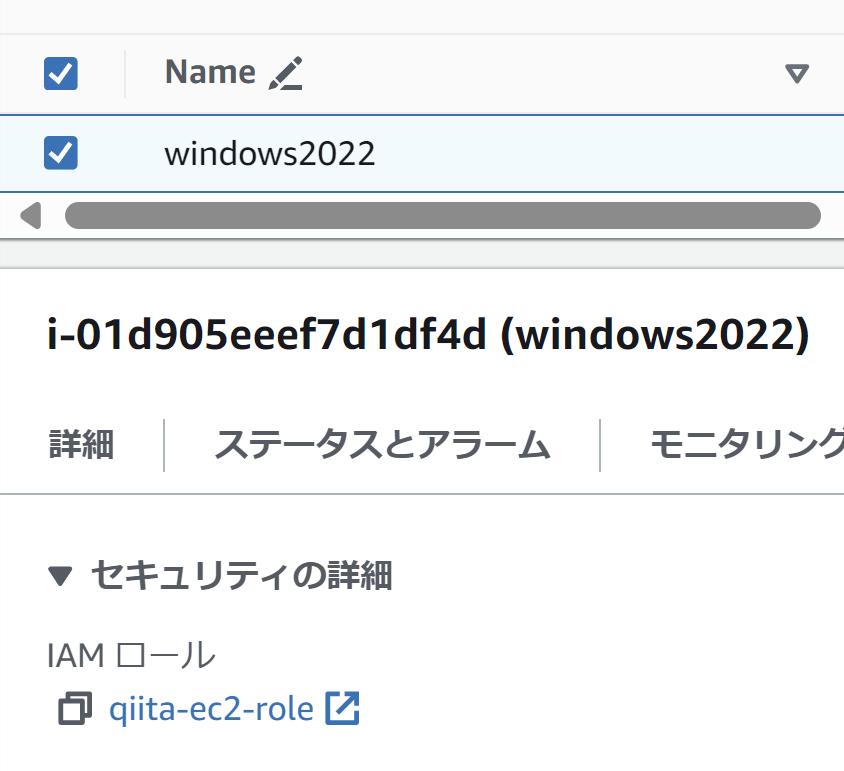The image size is (844, 771).
Task: Open the Name column filter dropdown arrow
Action: 795,73
